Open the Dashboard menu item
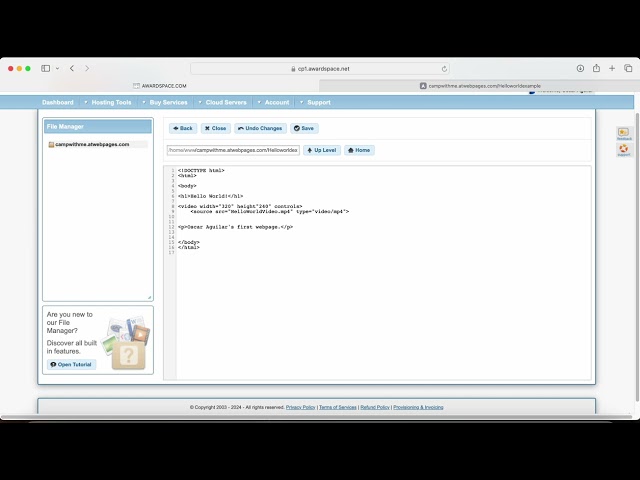The width and height of the screenshot is (640, 480). (58, 102)
